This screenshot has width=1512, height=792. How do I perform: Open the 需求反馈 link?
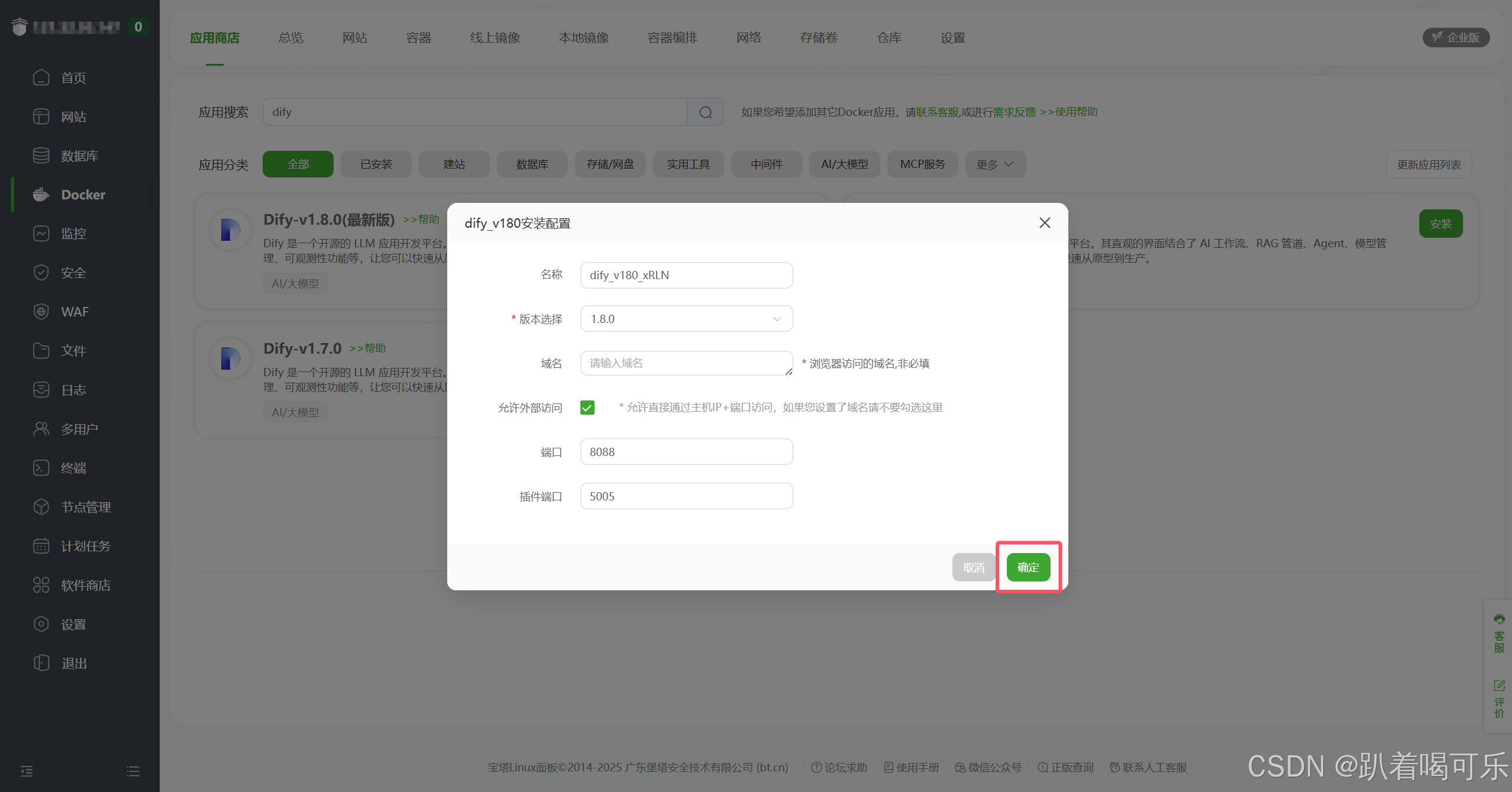click(x=1015, y=112)
